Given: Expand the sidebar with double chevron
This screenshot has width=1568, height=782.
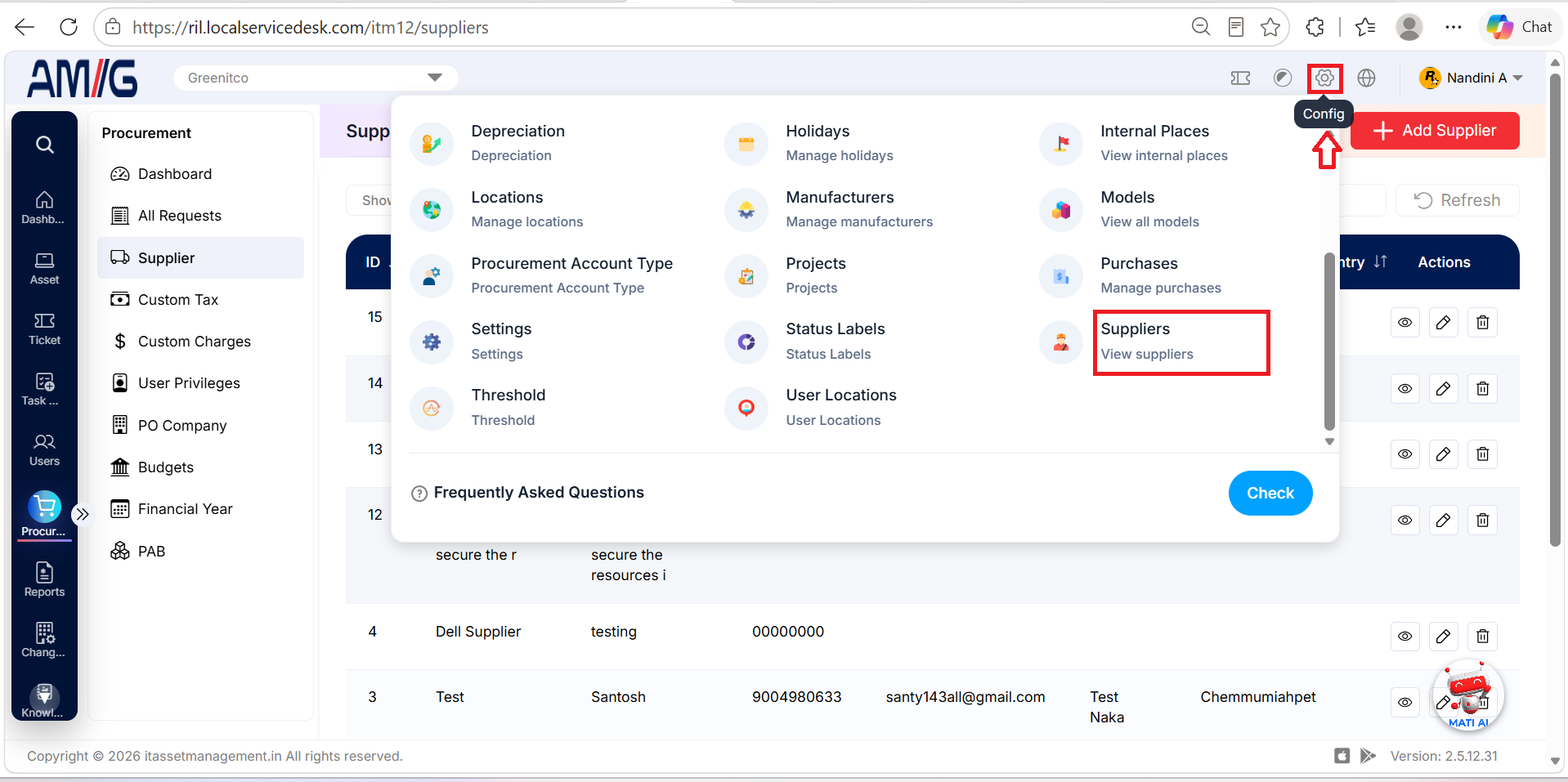Looking at the screenshot, I should (82, 515).
